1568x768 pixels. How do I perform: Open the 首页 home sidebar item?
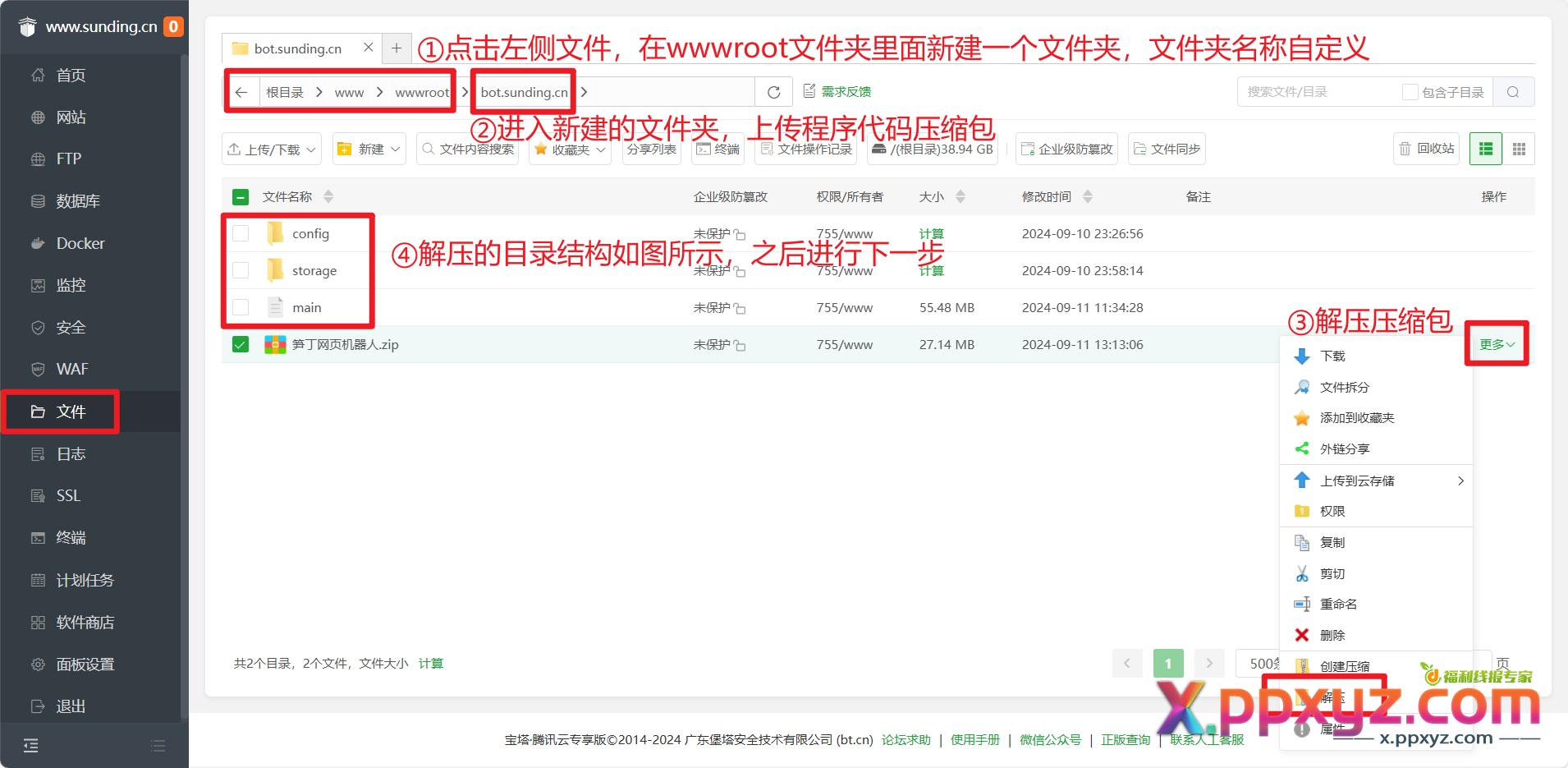(x=70, y=76)
